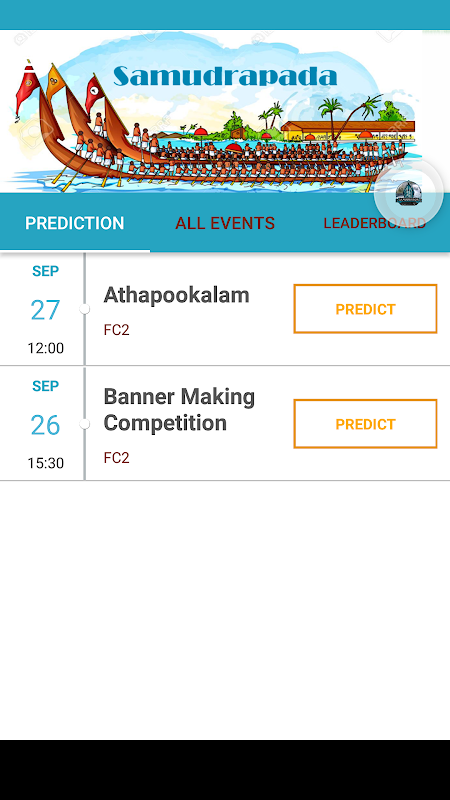Tap the floating round app icon

point(409,193)
